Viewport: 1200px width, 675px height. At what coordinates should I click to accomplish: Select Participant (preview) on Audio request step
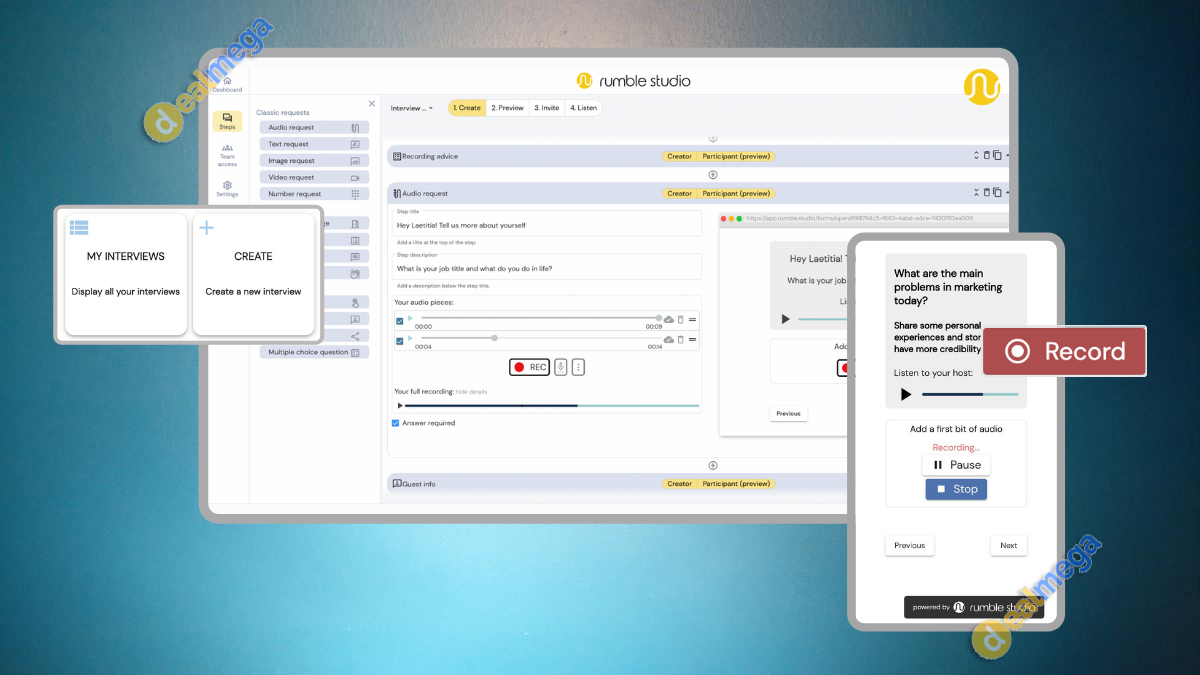(x=737, y=193)
